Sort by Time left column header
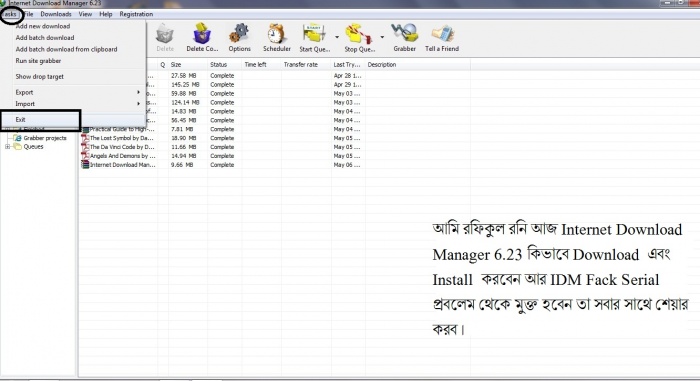The image size is (700, 381). 261,65
